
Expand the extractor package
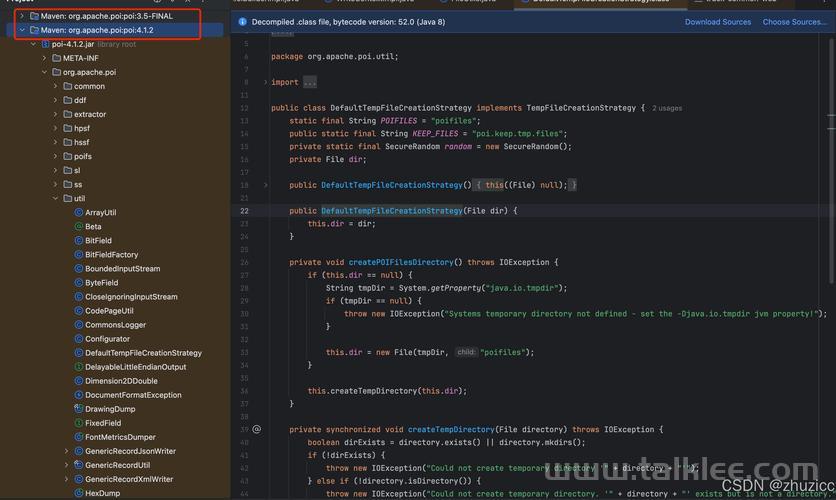pyautogui.click(x=55, y=114)
